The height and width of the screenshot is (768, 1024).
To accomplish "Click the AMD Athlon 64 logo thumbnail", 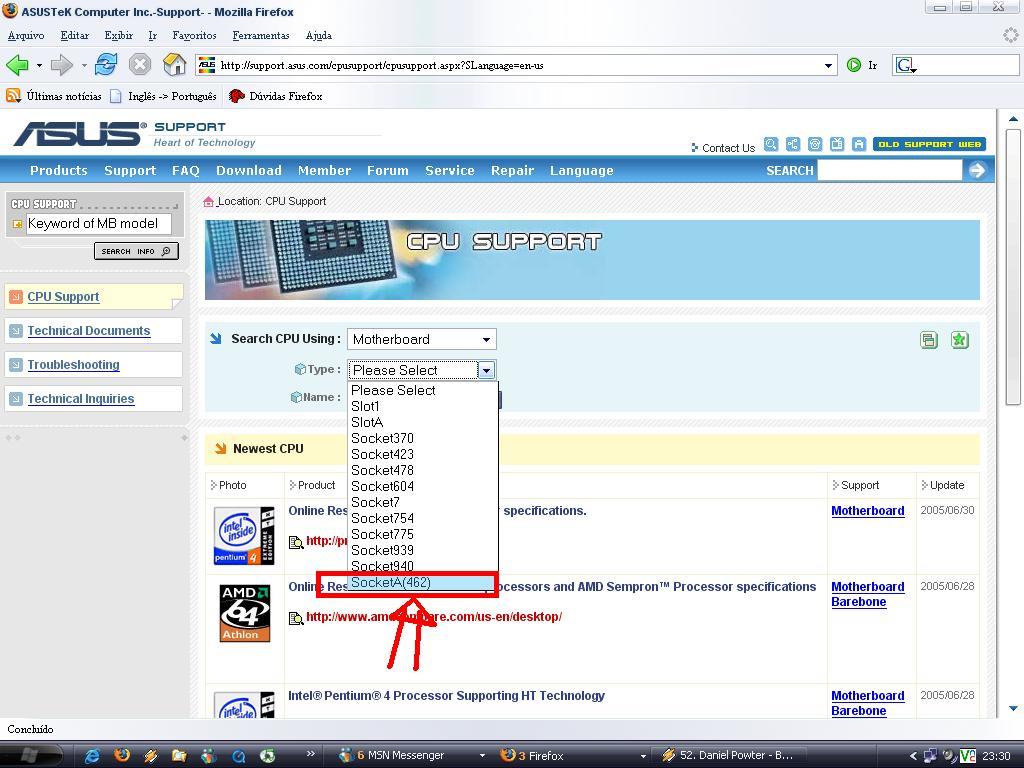I will [244, 613].
